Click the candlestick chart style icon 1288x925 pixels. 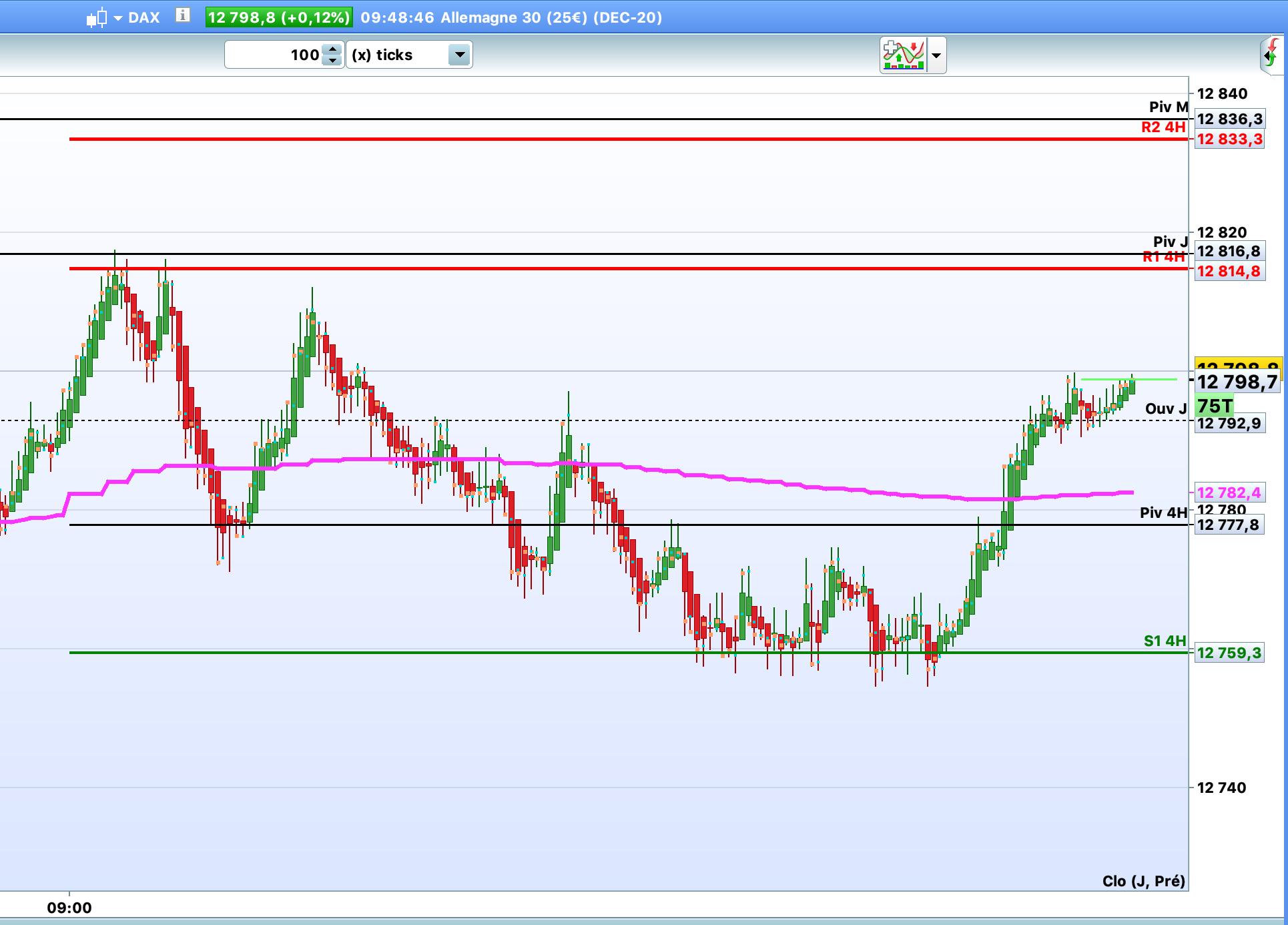click(x=97, y=17)
